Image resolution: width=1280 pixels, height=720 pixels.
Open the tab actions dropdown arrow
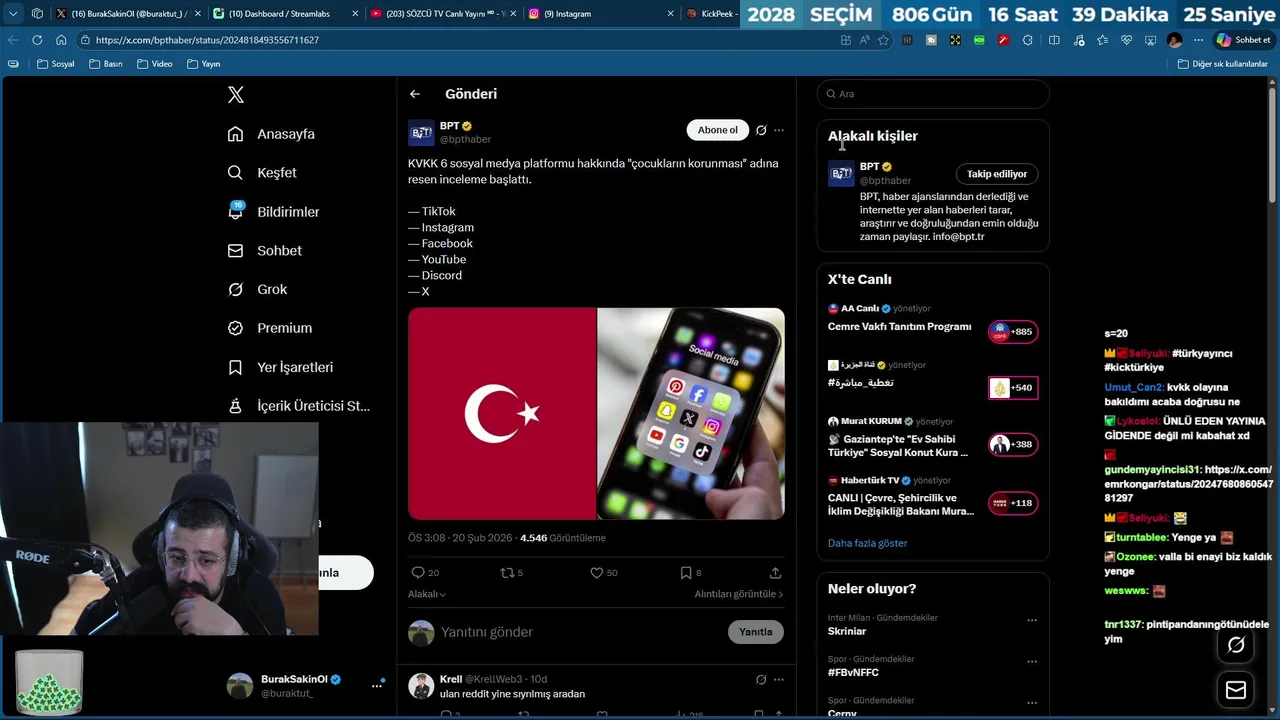[x=13, y=14]
